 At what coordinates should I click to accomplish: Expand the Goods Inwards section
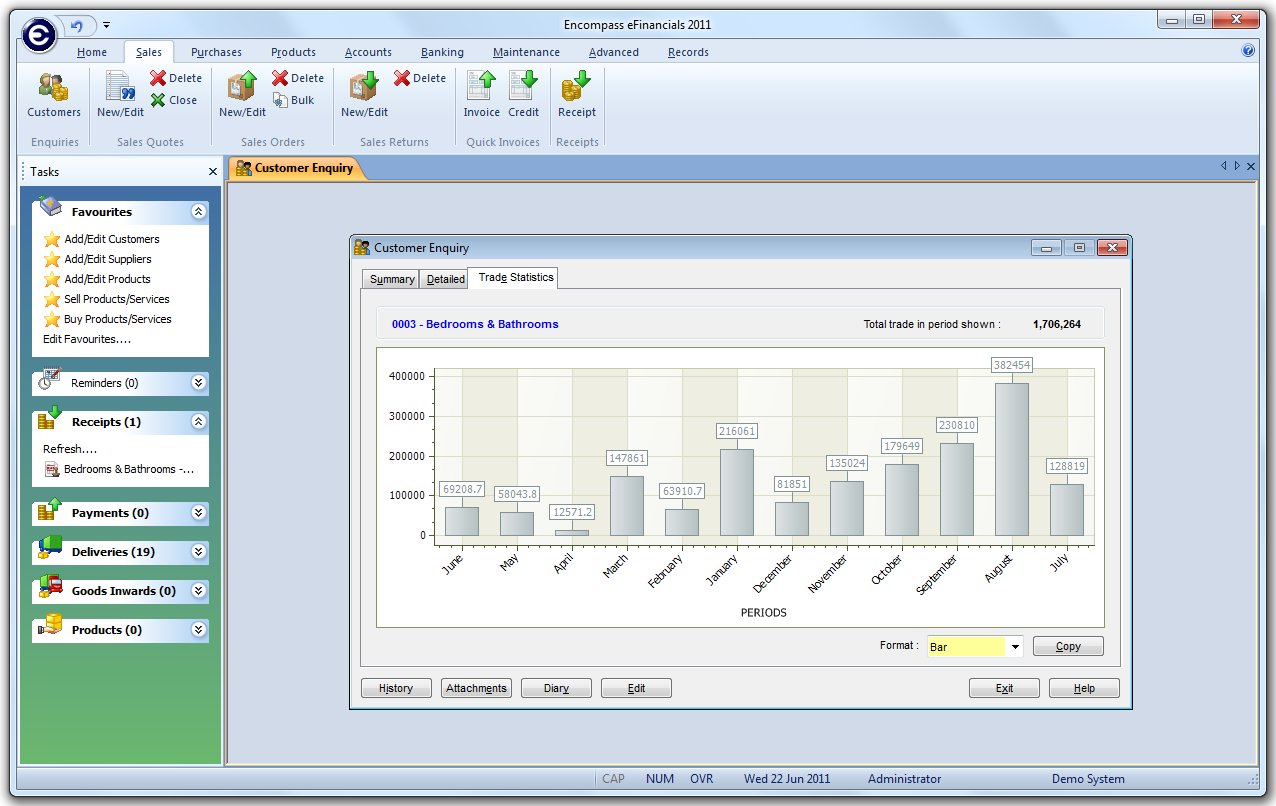(198, 591)
